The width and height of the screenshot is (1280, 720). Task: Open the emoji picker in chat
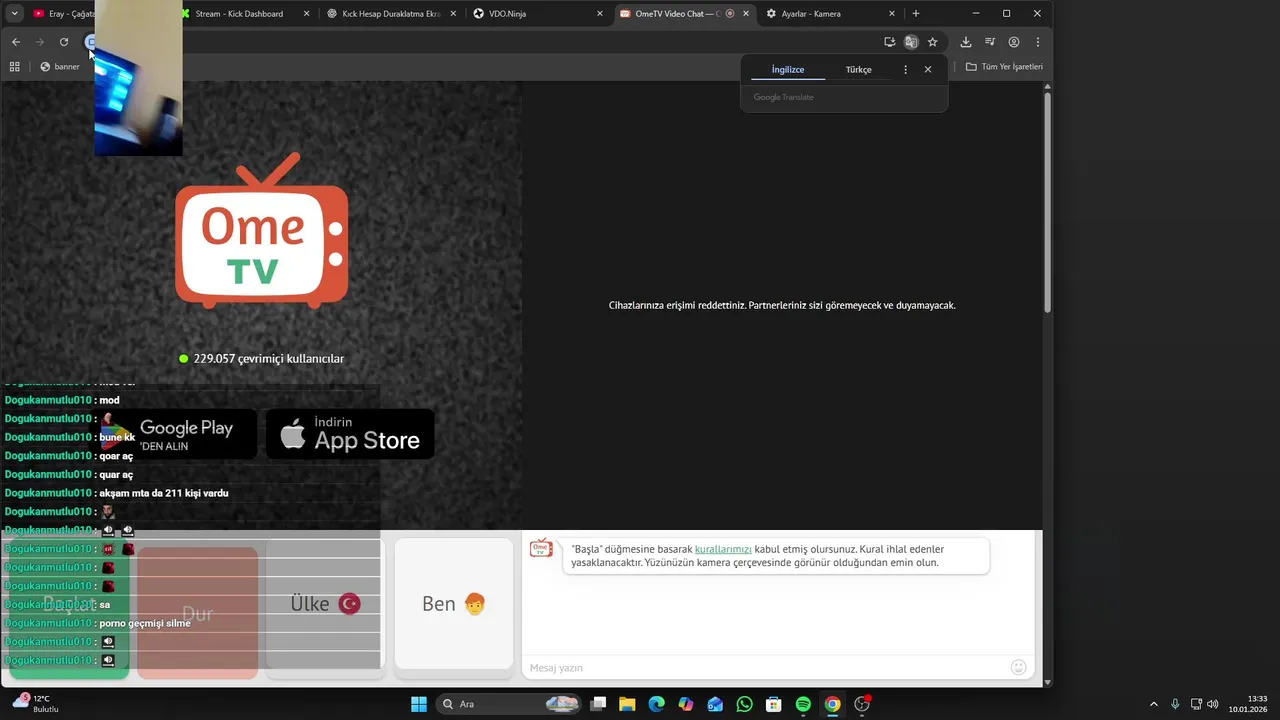point(1019,667)
